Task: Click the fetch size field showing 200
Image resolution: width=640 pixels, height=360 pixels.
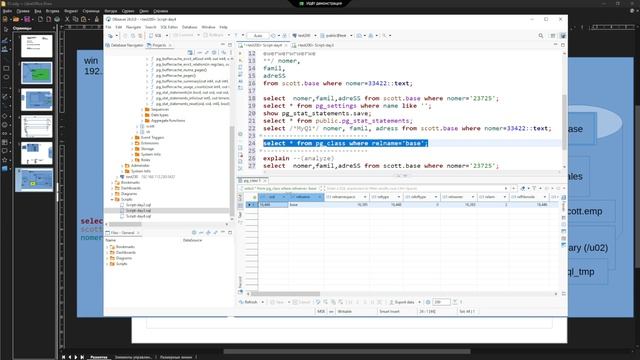Action: coord(441,302)
